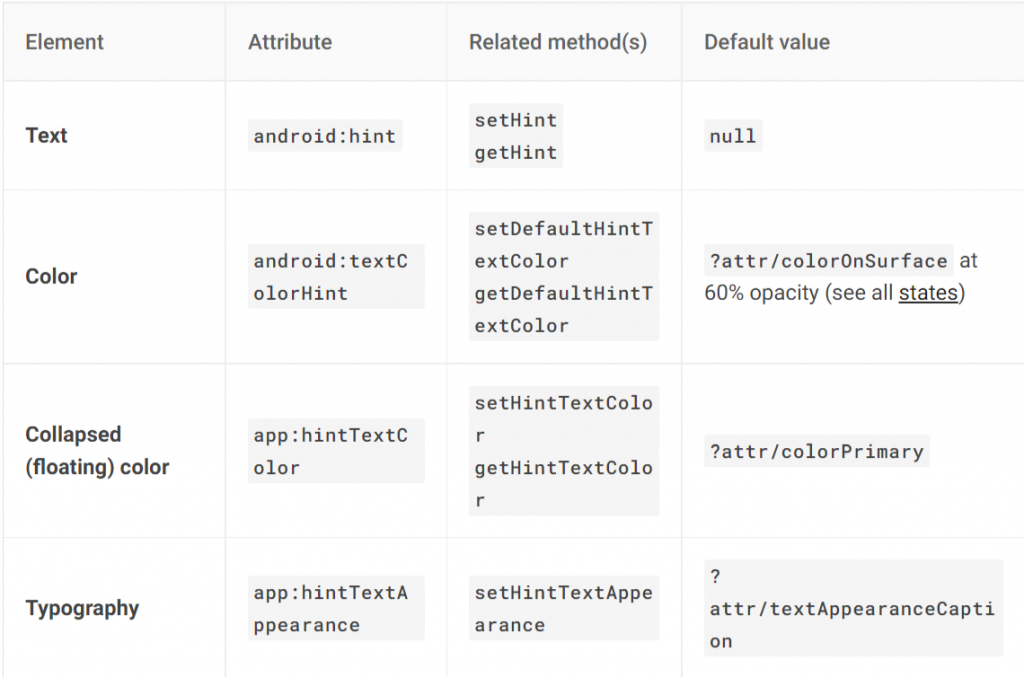This screenshot has height=677, width=1024.
Task: Open the "states" link
Action: coord(928,294)
